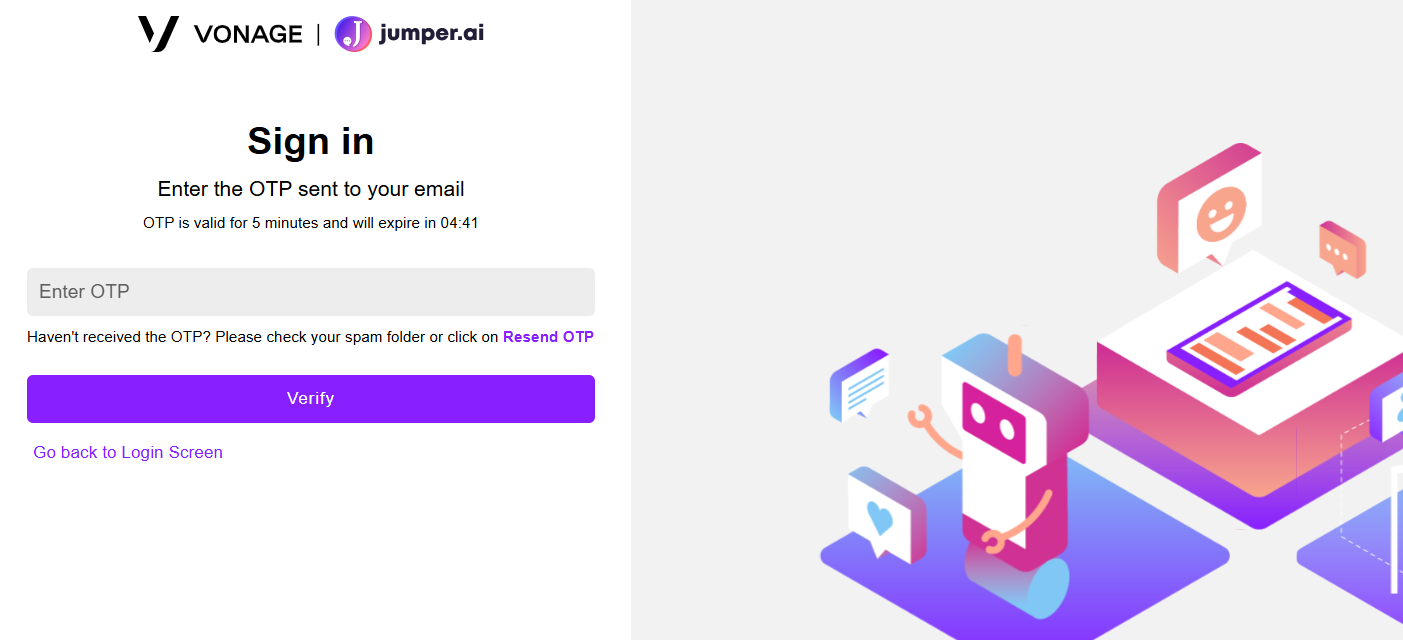Click the Enter the OTP instruction text

tap(311, 189)
